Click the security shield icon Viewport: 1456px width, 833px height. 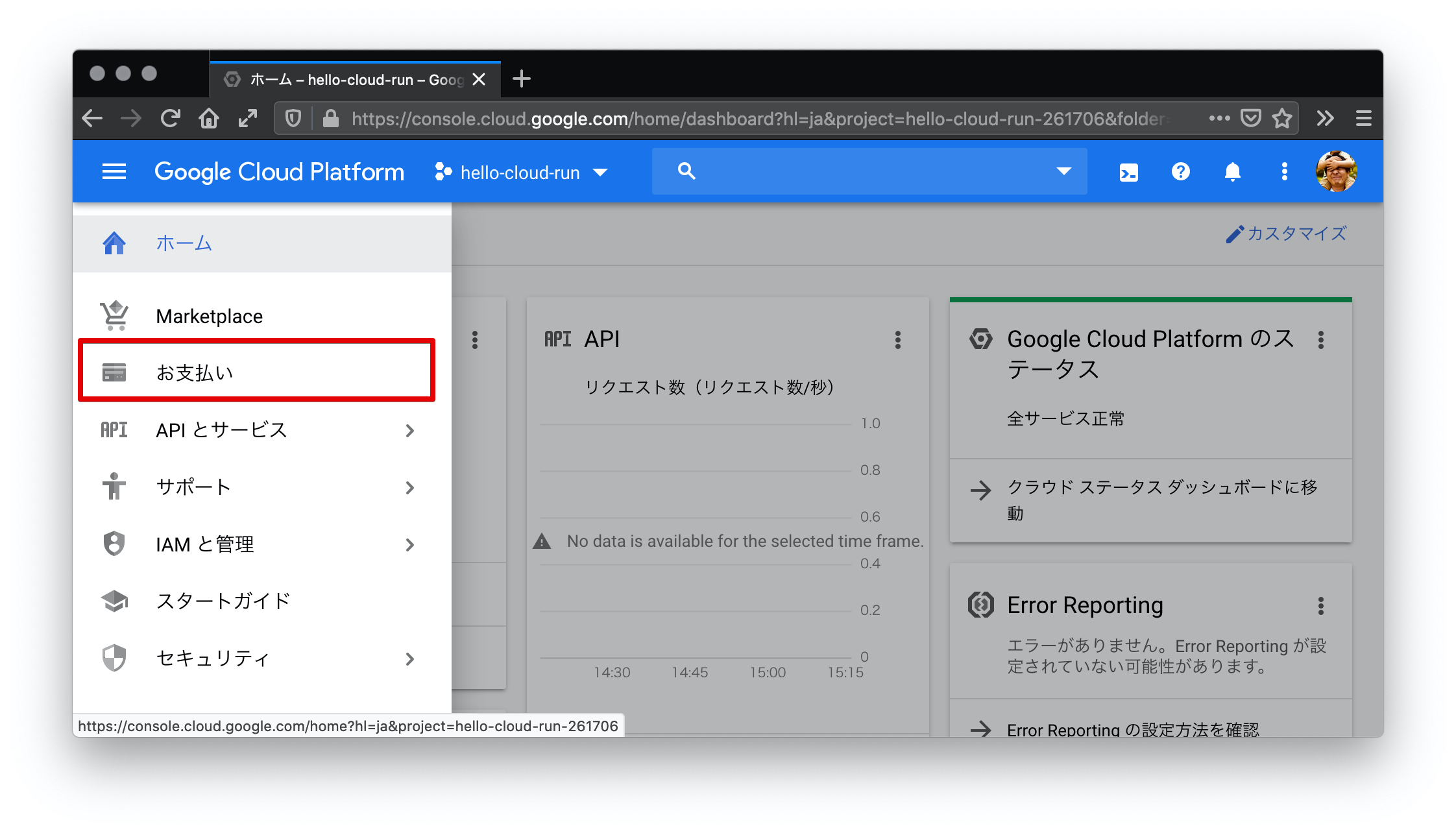tap(114, 658)
